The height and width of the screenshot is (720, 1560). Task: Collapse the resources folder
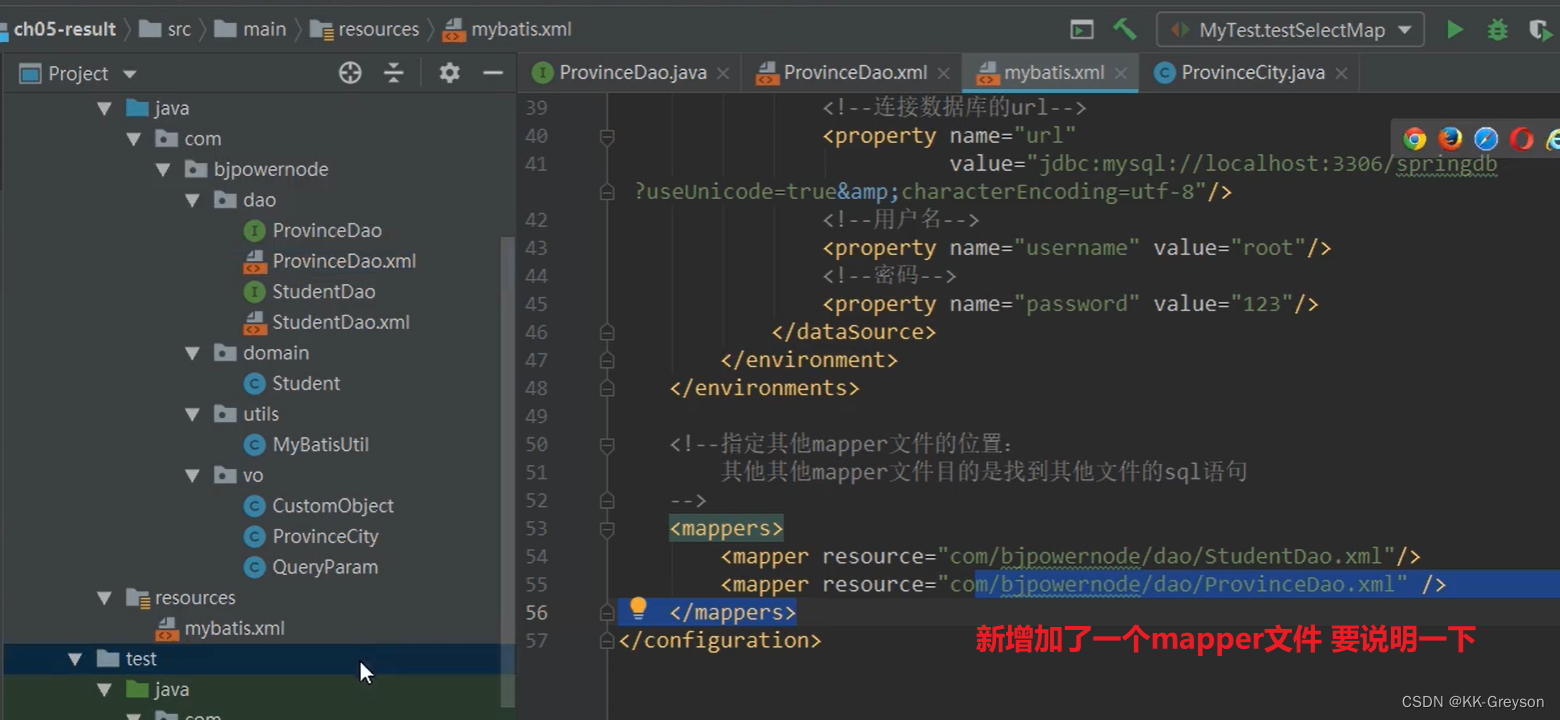point(104,598)
